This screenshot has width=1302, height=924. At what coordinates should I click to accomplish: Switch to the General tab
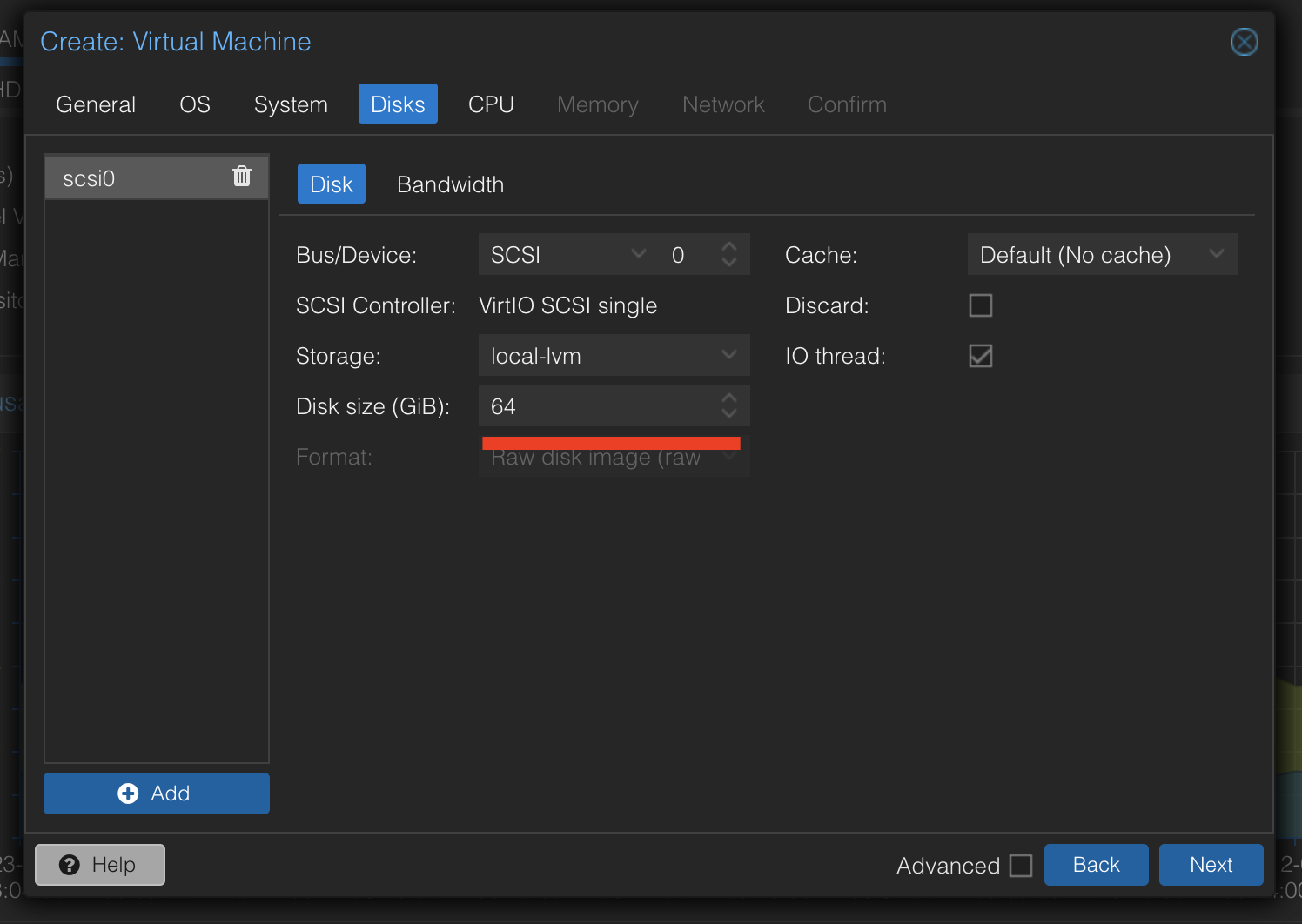coord(96,104)
